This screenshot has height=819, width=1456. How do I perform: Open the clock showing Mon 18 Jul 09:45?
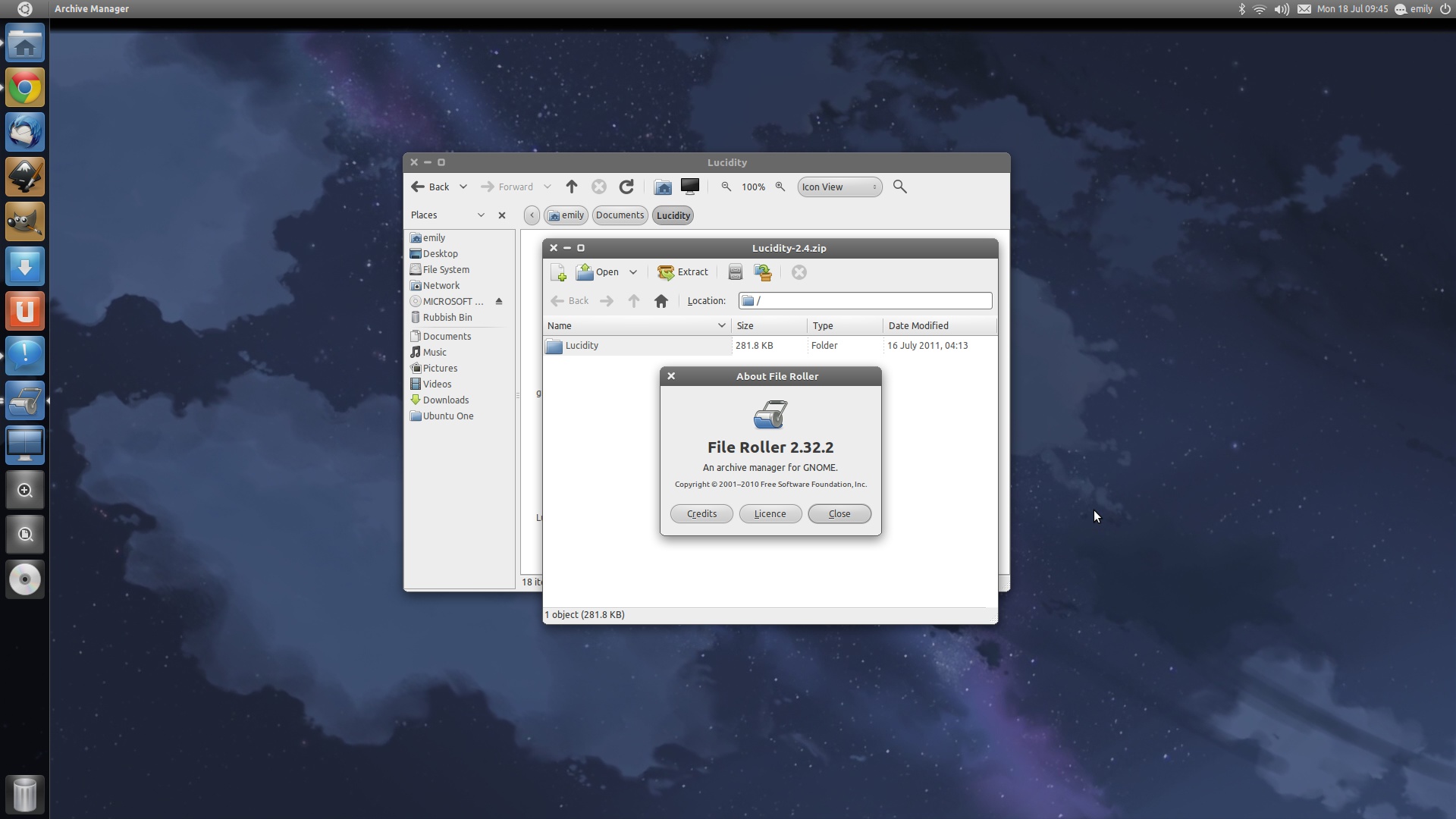pyautogui.click(x=1353, y=9)
